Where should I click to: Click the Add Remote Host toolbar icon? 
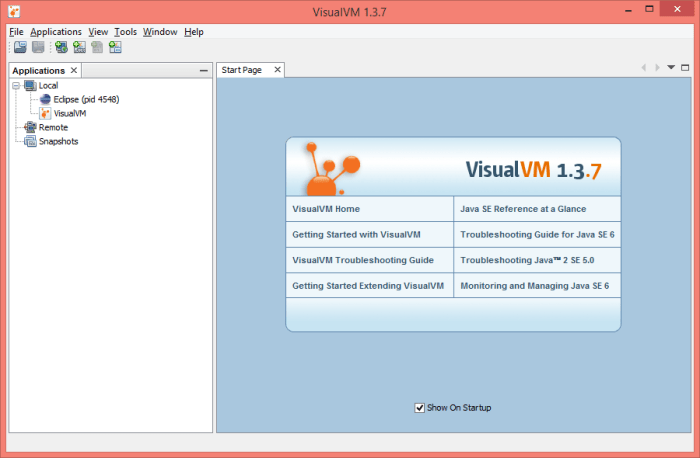(61, 47)
